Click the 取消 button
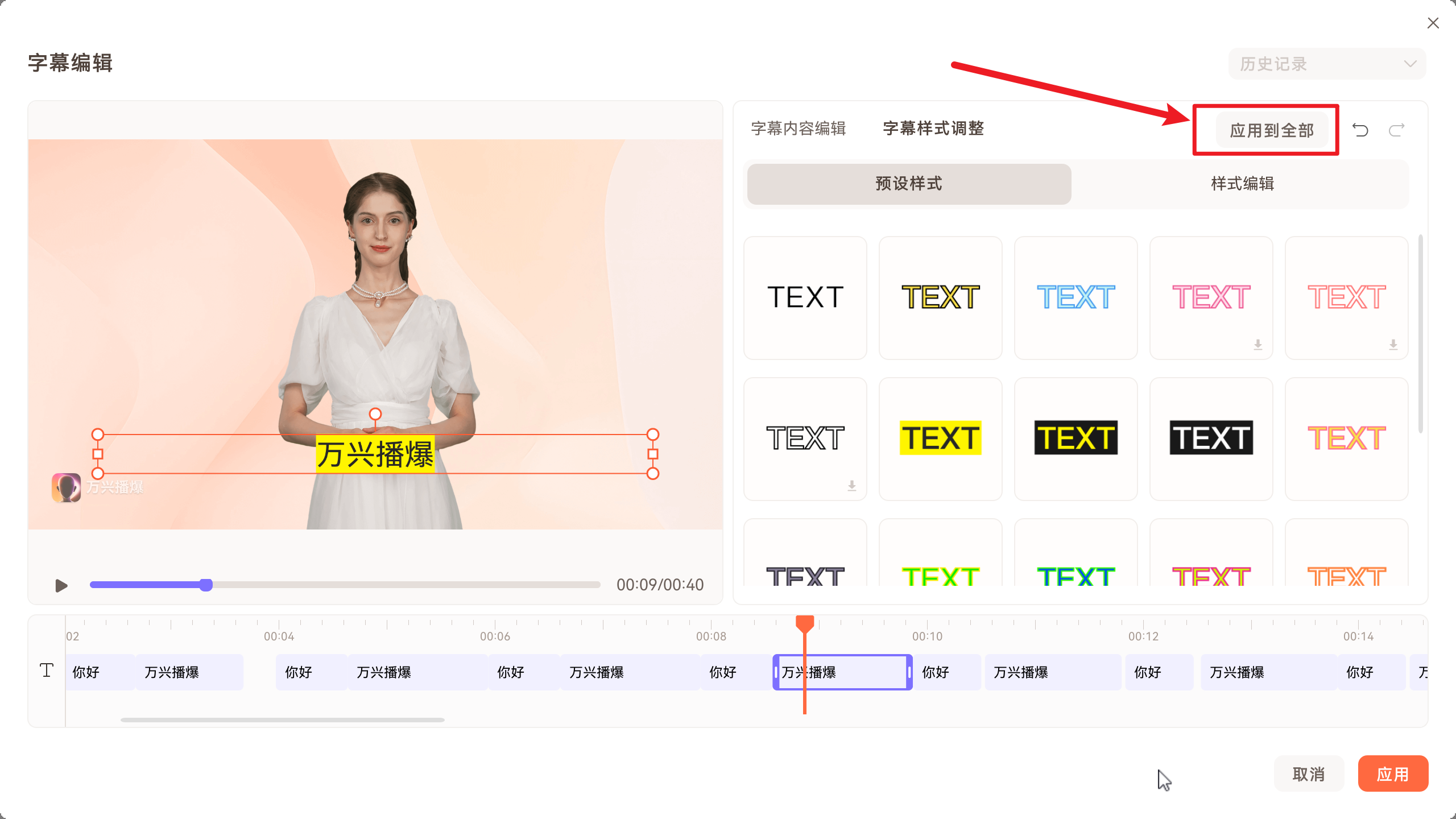 1308,774
